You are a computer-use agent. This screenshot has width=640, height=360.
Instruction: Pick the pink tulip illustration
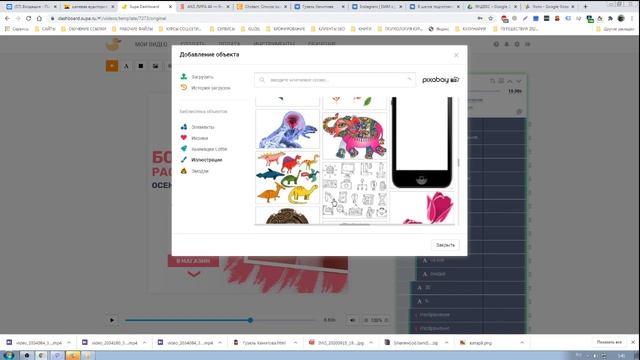point(422,207)
